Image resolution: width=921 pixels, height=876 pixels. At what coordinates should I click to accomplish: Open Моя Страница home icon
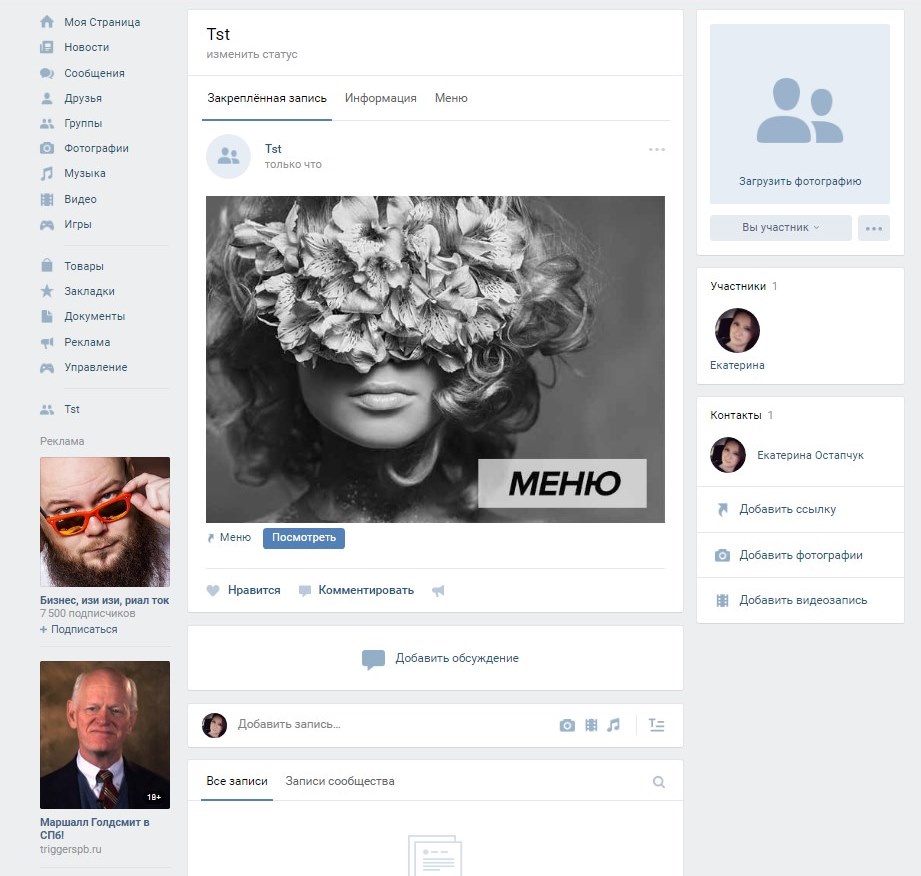coord(47,22)
